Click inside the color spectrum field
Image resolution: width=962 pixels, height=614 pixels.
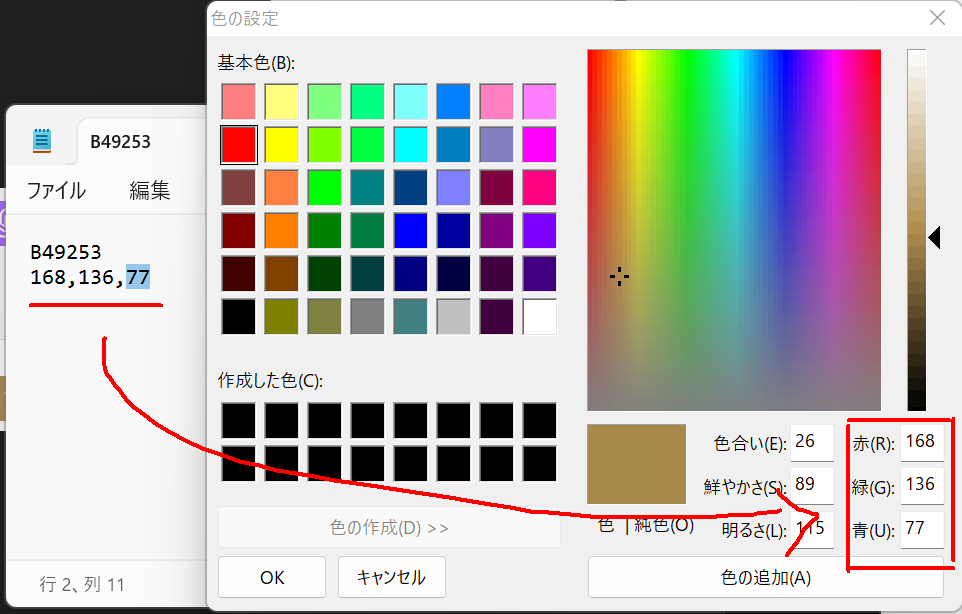pyautogui.click(x=733, y=230)
